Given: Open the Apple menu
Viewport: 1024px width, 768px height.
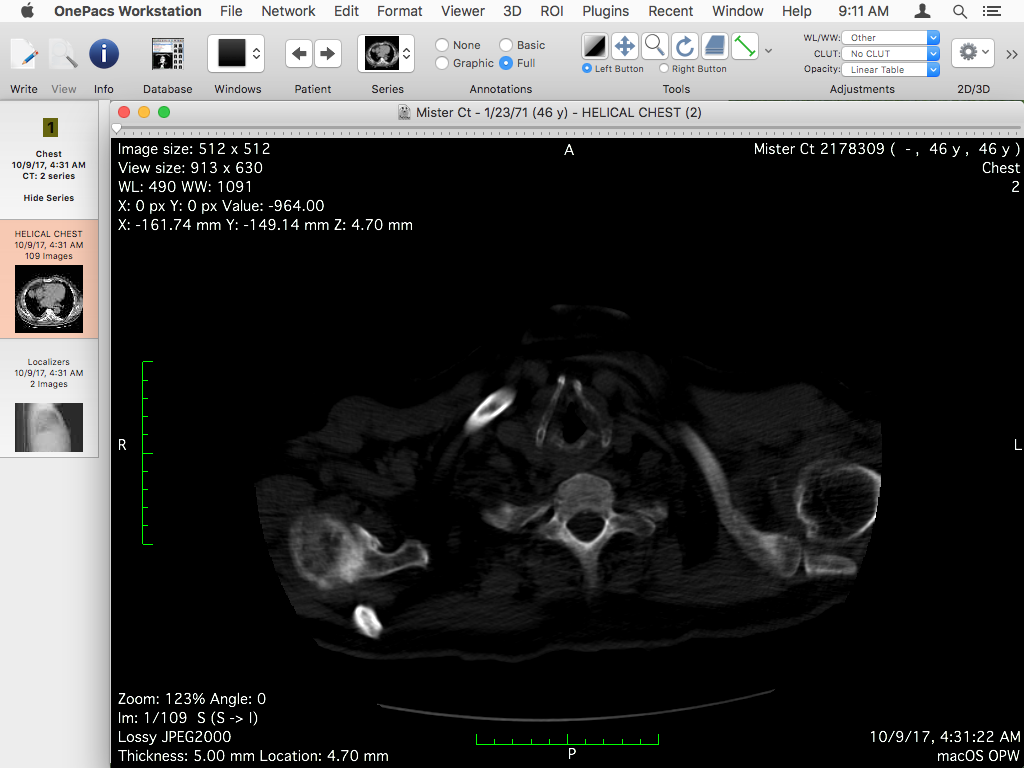Looking at the screenshot, I should [x=27, y=11].
